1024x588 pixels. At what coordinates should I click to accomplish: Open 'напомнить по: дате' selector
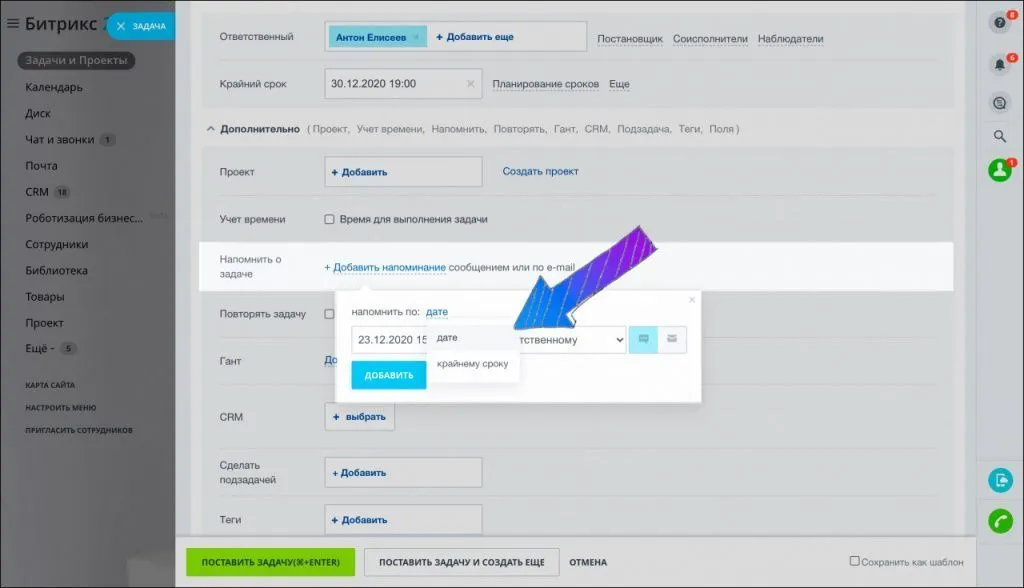pyautogui.click(x=436, y=312)
